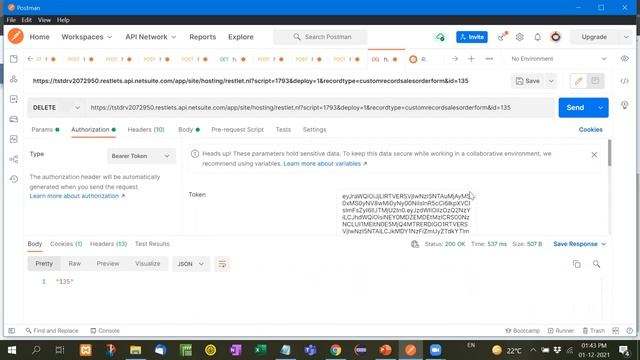Click into the Token text area
This screenshot has height=360, width=640.
(406, 213)
